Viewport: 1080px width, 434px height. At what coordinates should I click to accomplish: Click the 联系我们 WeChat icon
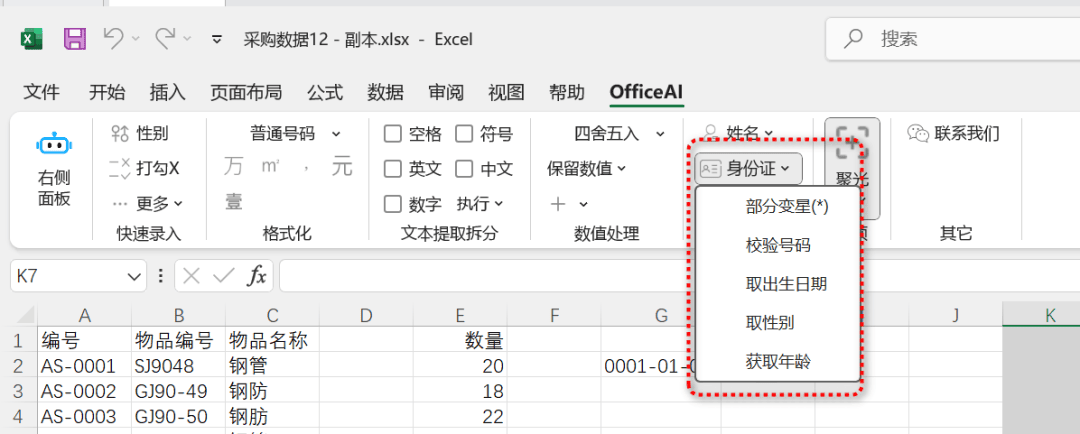(x=918, y=133)
